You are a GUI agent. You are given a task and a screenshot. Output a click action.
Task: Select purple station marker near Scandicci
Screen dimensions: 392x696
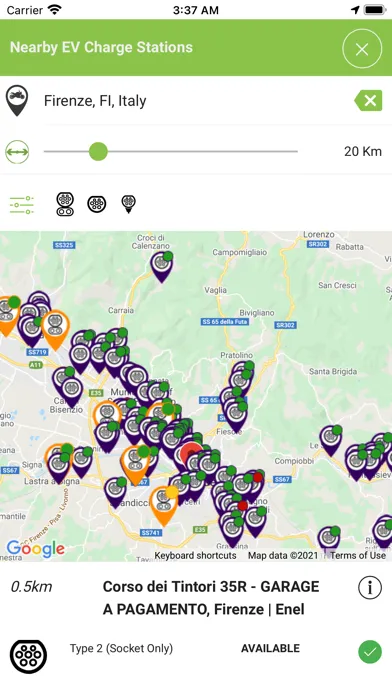pos(116,492)
